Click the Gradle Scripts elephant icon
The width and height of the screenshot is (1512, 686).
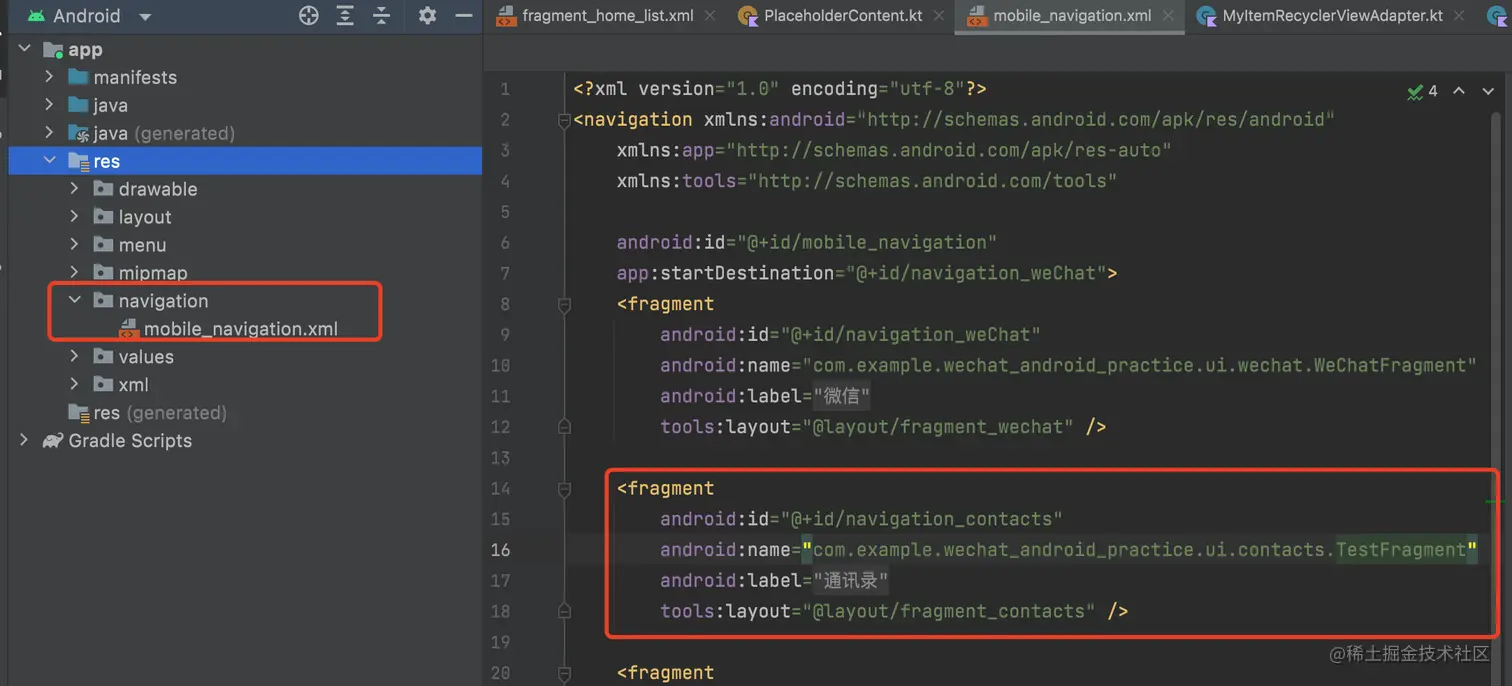[53, 440]
